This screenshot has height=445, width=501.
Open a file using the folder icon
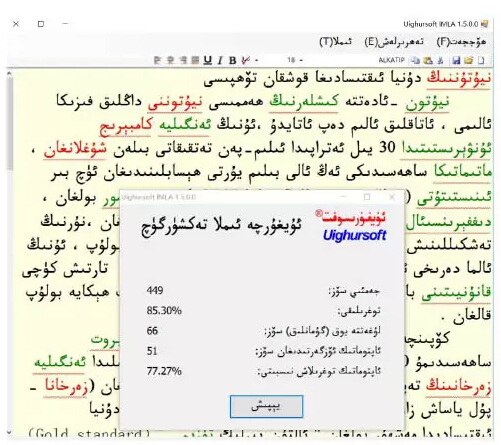click(x=468, y=60)
